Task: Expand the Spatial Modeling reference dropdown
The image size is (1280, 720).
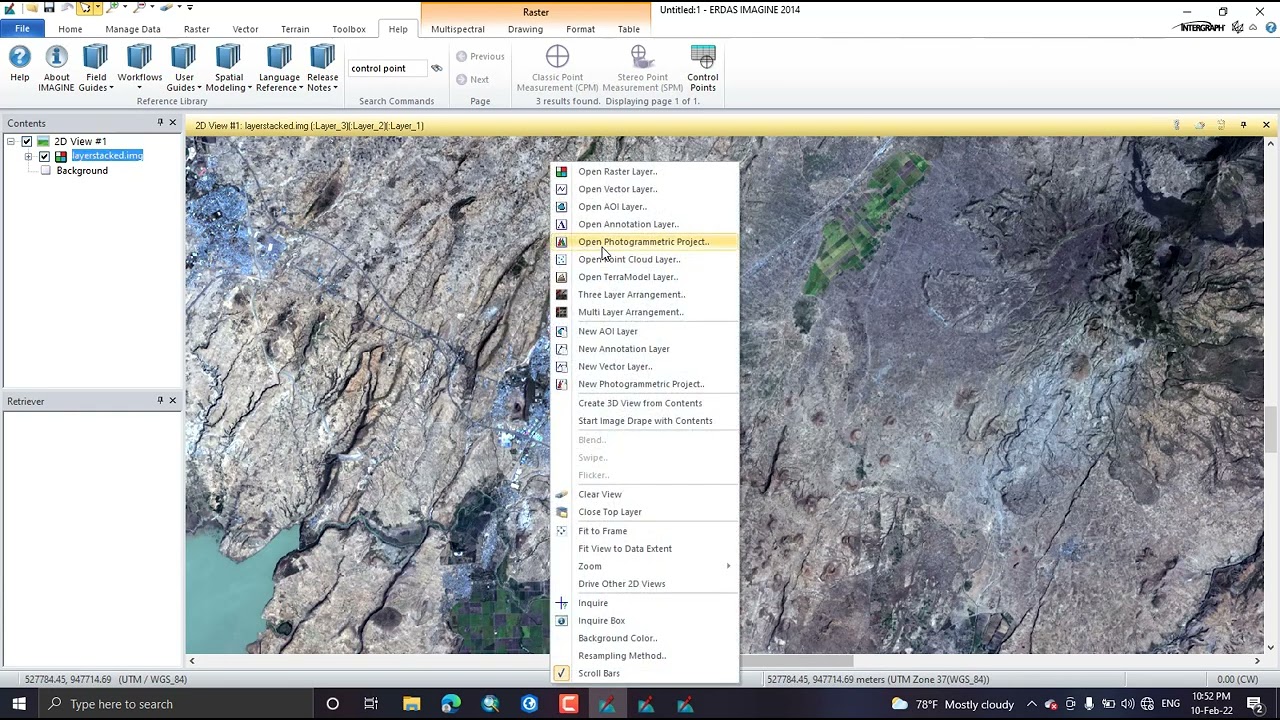Action: coord(229,68)
